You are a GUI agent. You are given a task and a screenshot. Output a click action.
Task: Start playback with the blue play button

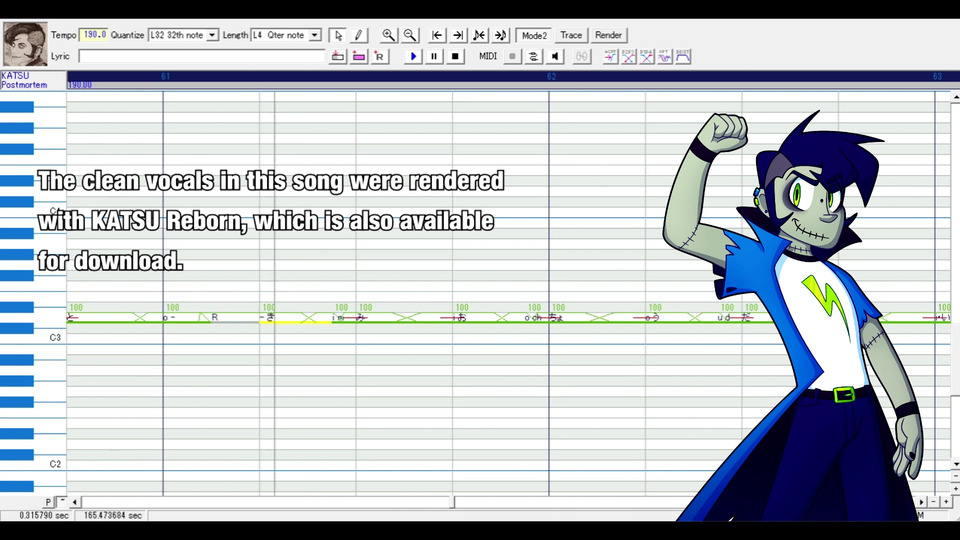(x=413, y=56)
